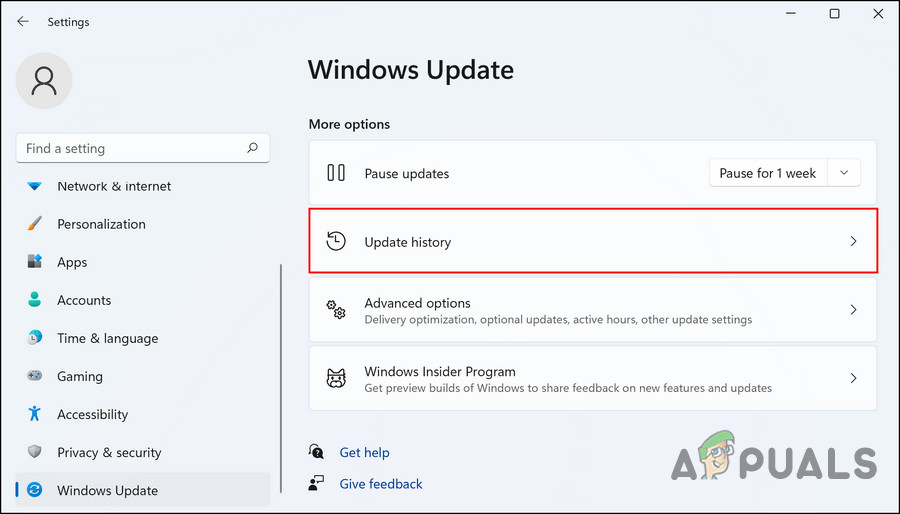Click the Accounts person icon
This screenshot has width=900, height=514.
tap(35, 300)
